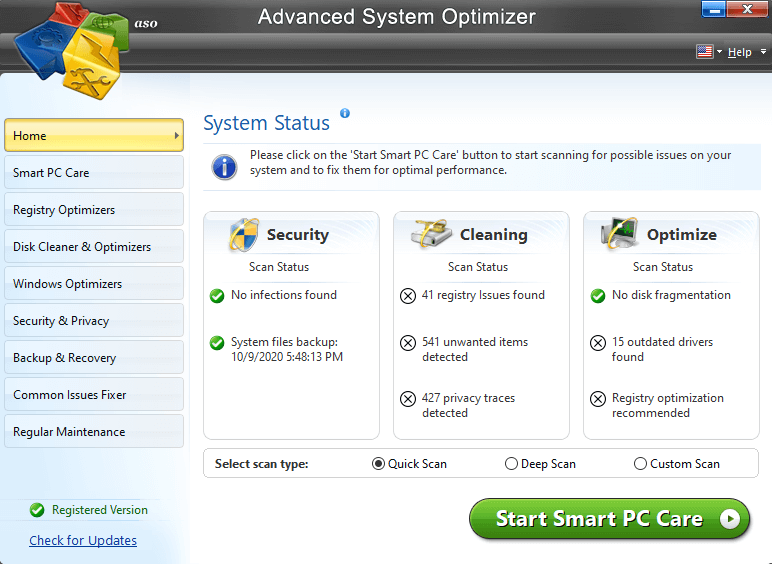
Task: Click green check next to System files backup
Action: (x=217, y=343)
